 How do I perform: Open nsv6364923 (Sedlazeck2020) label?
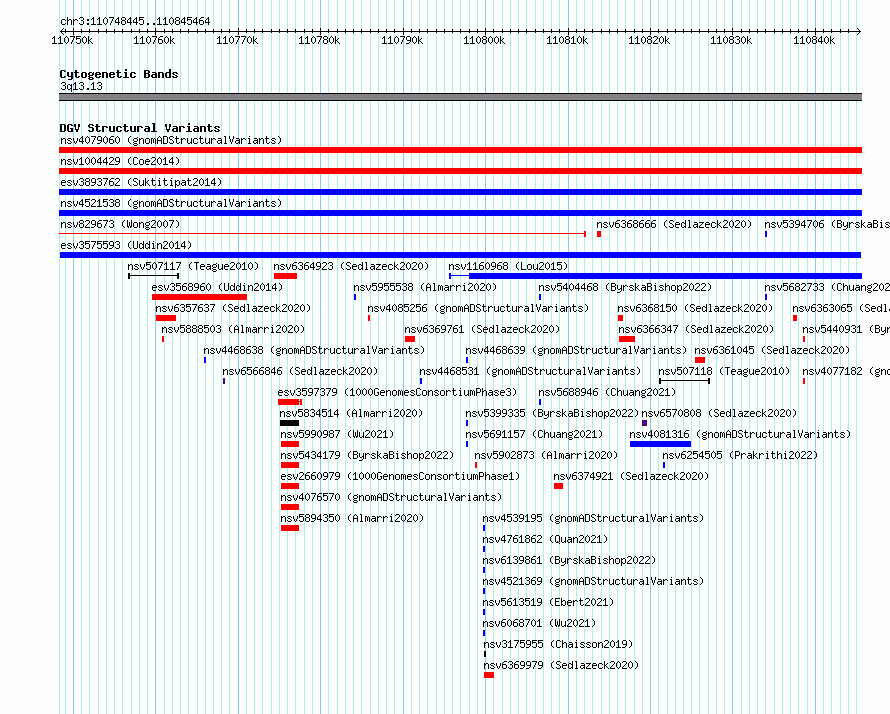(x=351, y=266)
